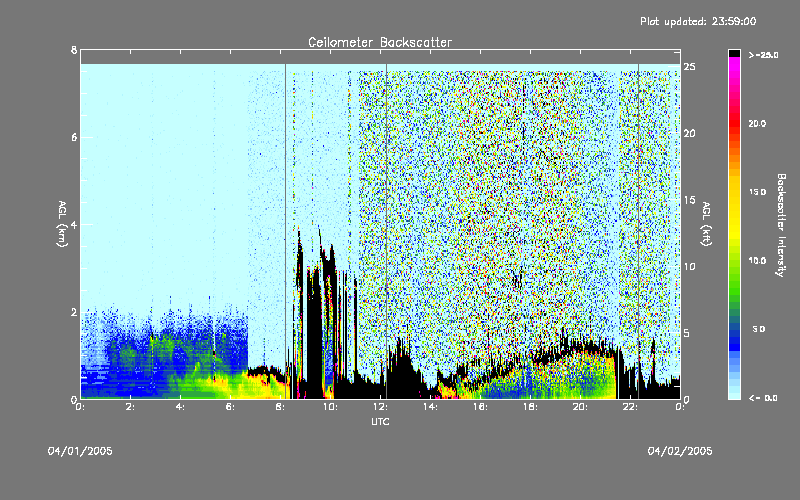Click the "2" km tick on the left axis
The height and width of the screenshot is (500, 800).
coord(74,312)
